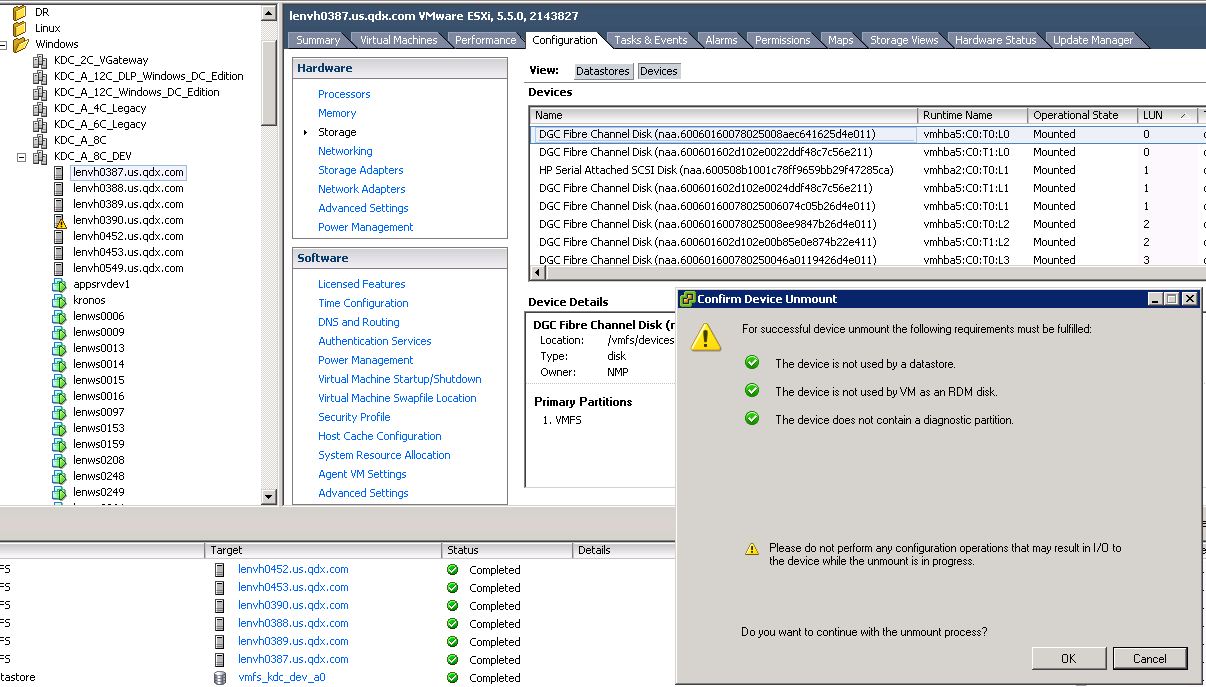Open the Virtual Machines tab
Screen dimensions: 1206x687
click(x=399, y=40)
